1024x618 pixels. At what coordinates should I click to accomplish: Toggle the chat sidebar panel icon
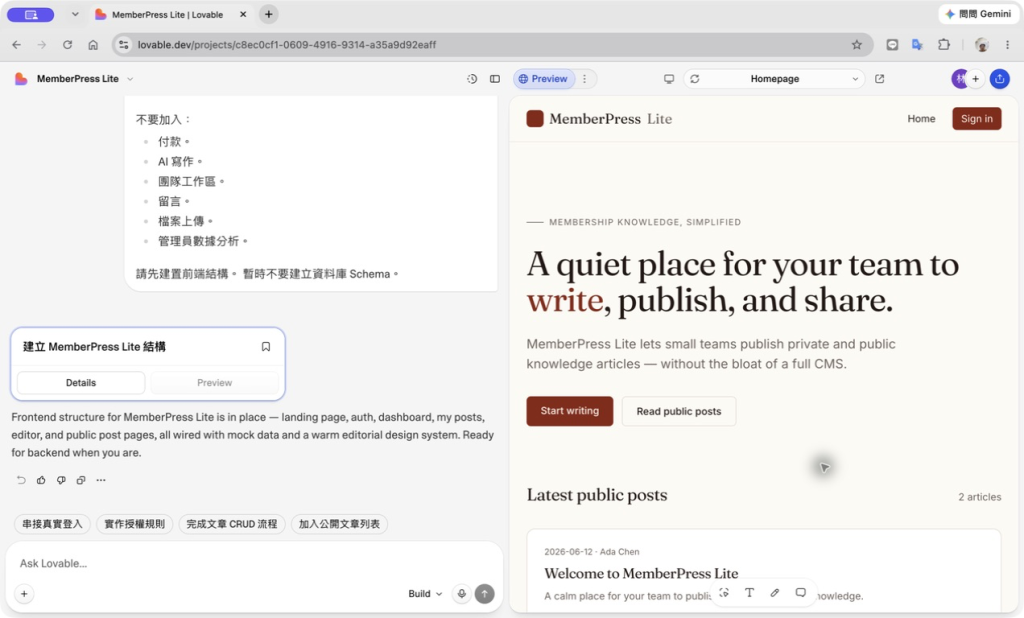point(494,79)
